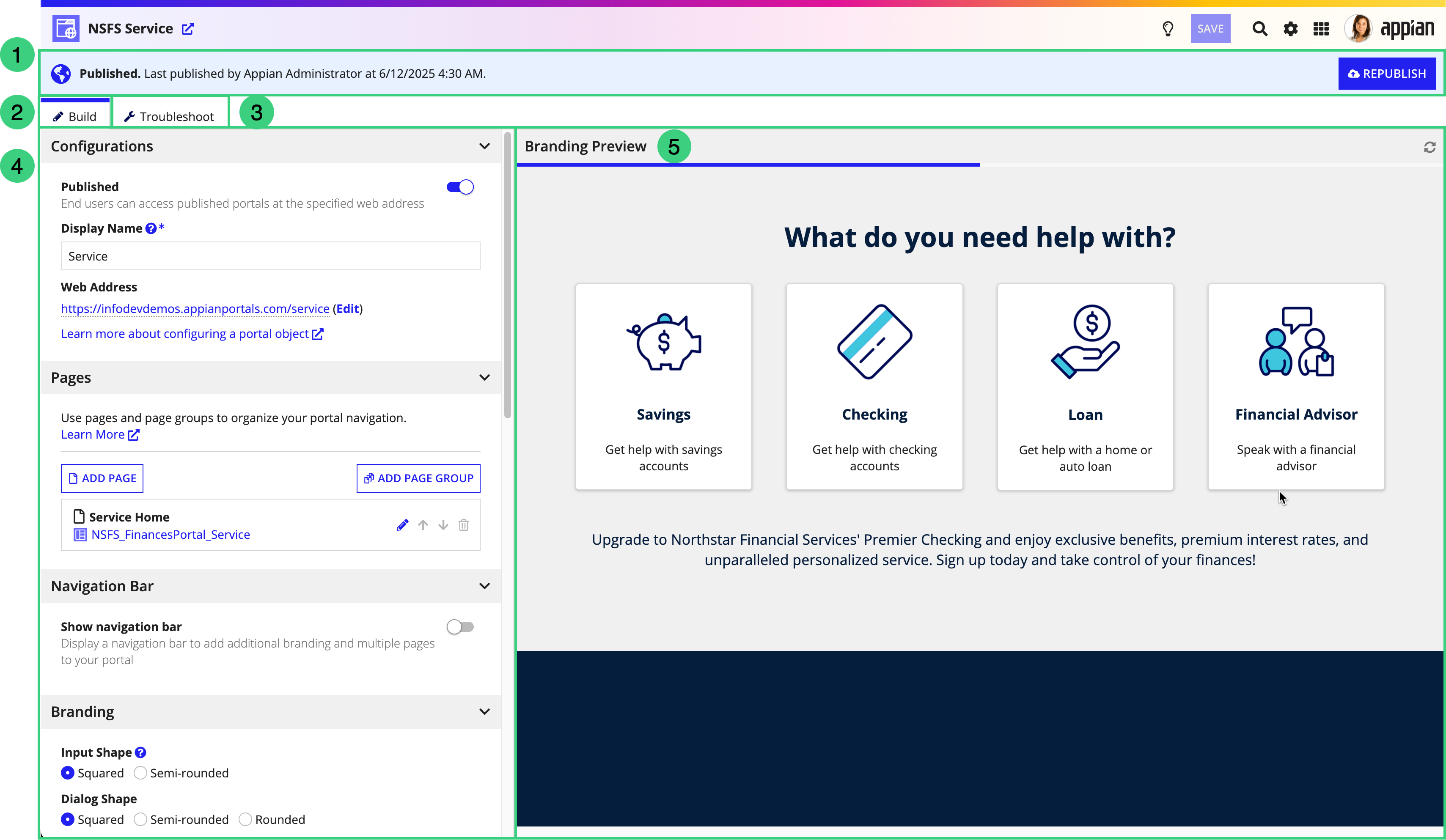Select the Branding Preview tab
Screen dimensions: 1446x840
pyautogui.click(x=585, y=146)
